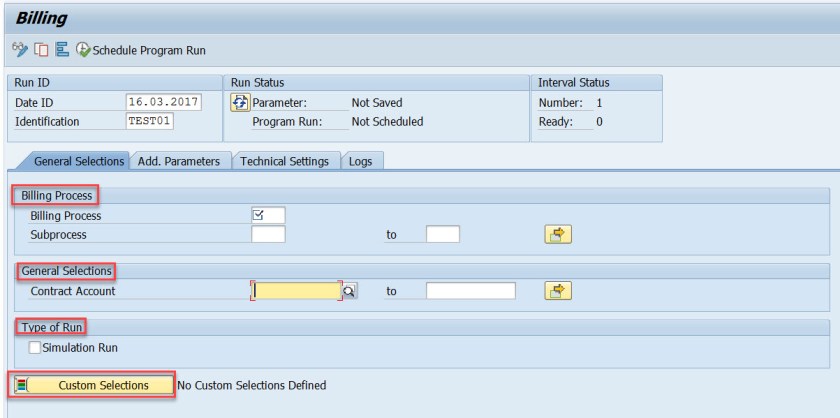Open multiple selection for Contract Account

coord(558,290)
